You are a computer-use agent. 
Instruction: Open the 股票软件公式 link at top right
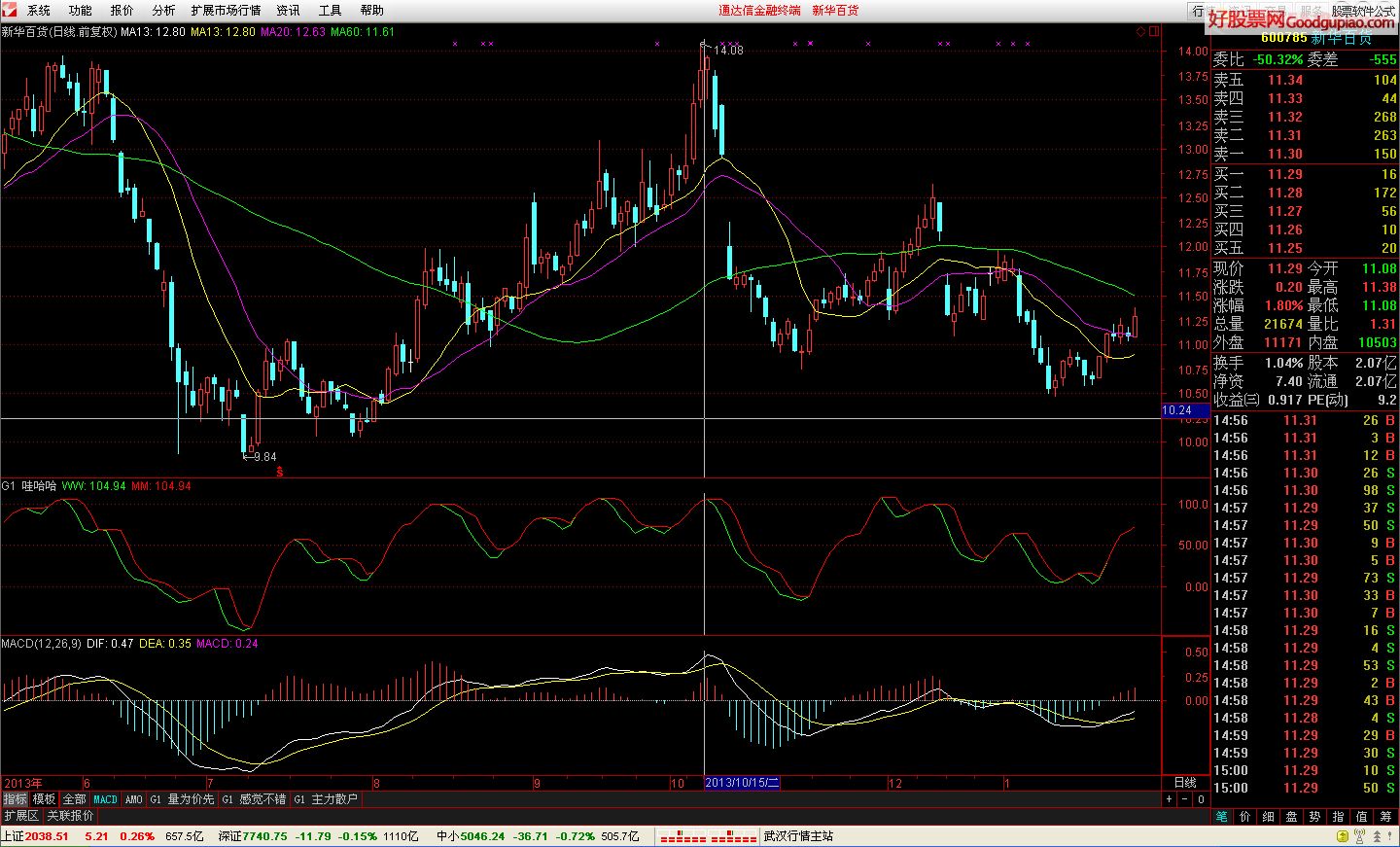(x=1363, y=11)
